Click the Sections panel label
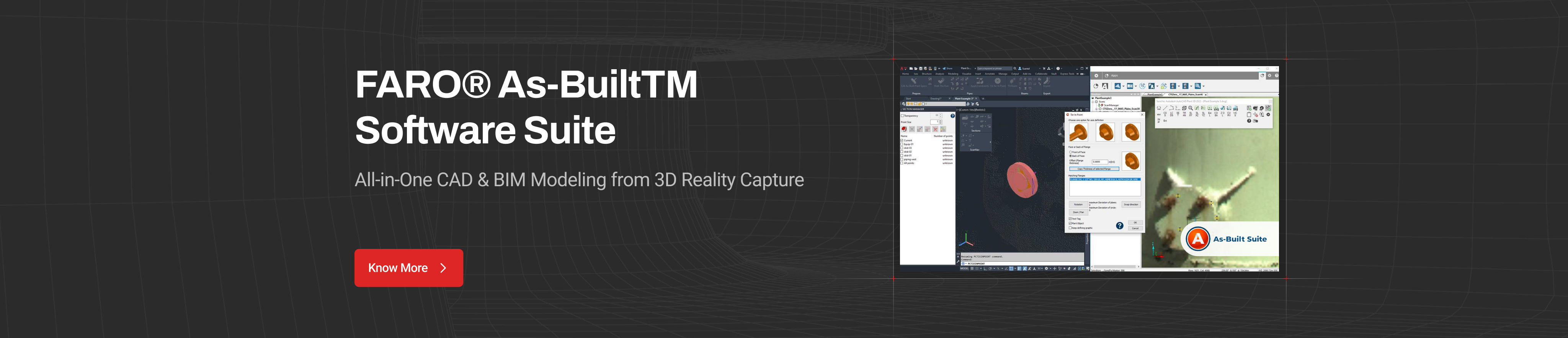The width and height of the screenshot is (1568, 338). pos(976,131)
